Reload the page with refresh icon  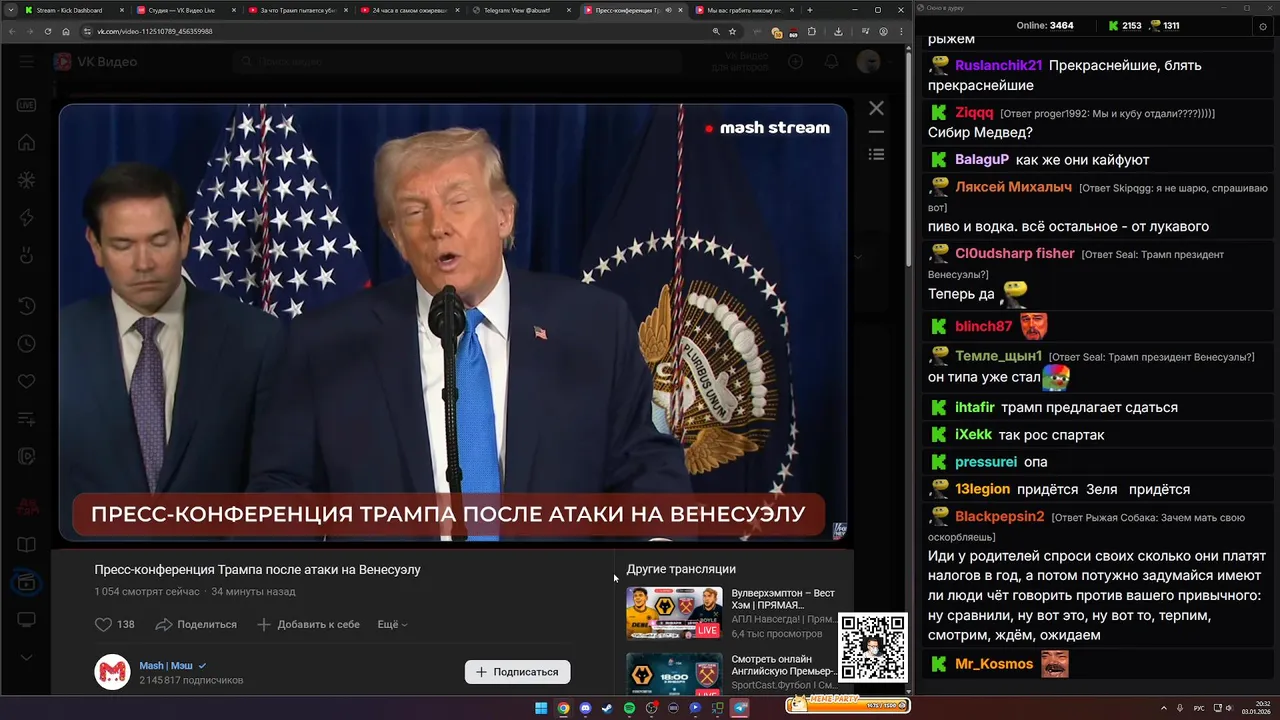tap(48, 31)
